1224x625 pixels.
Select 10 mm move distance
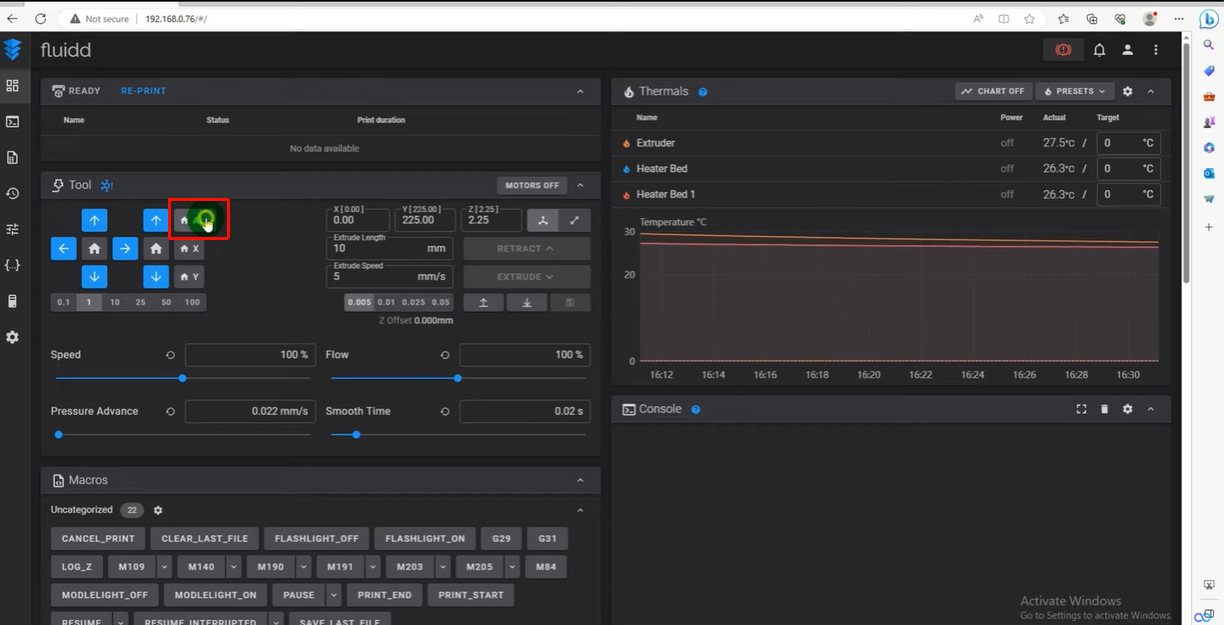tap(115, 302)
